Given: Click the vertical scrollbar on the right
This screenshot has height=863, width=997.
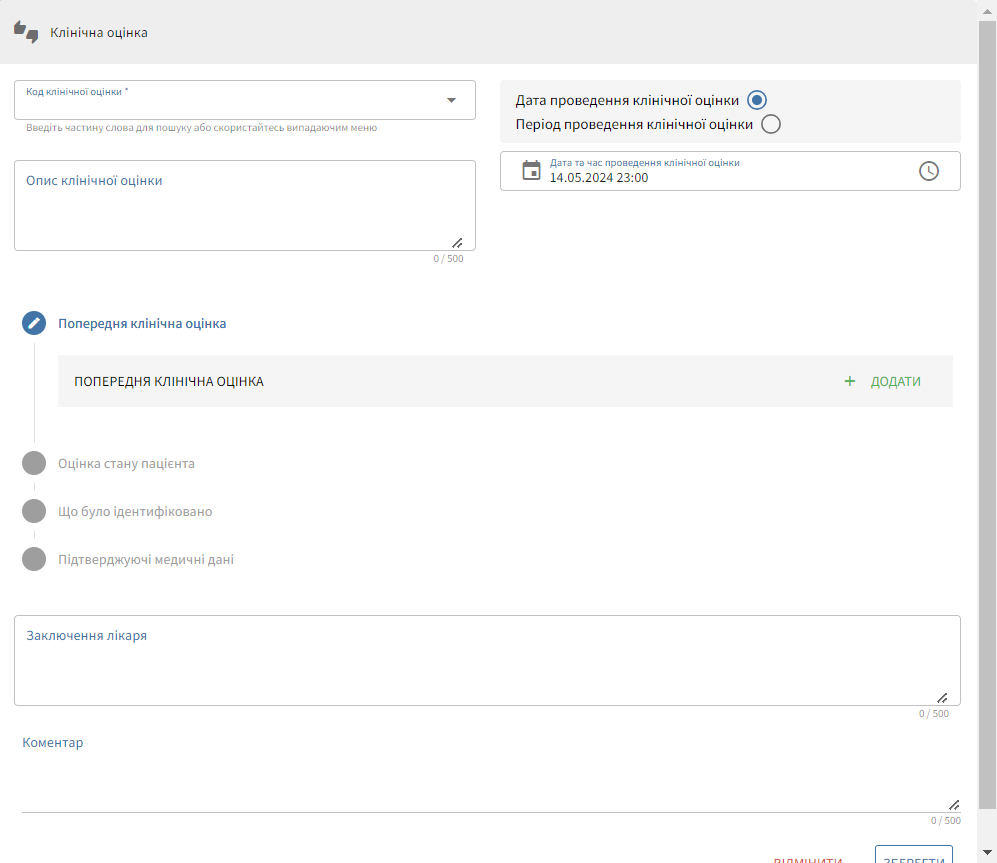Looking at the screenshot, I should (987, 400).
